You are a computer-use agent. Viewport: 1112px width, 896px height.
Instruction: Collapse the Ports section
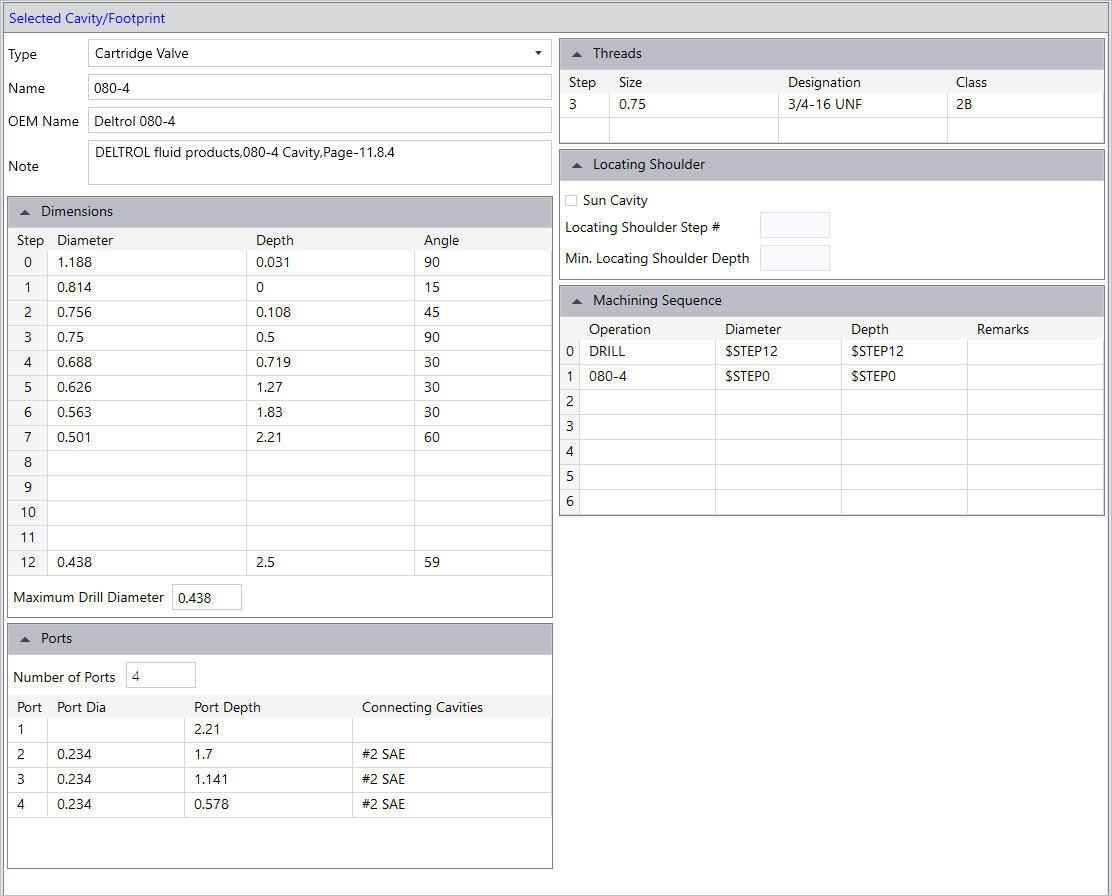point(25,639)
